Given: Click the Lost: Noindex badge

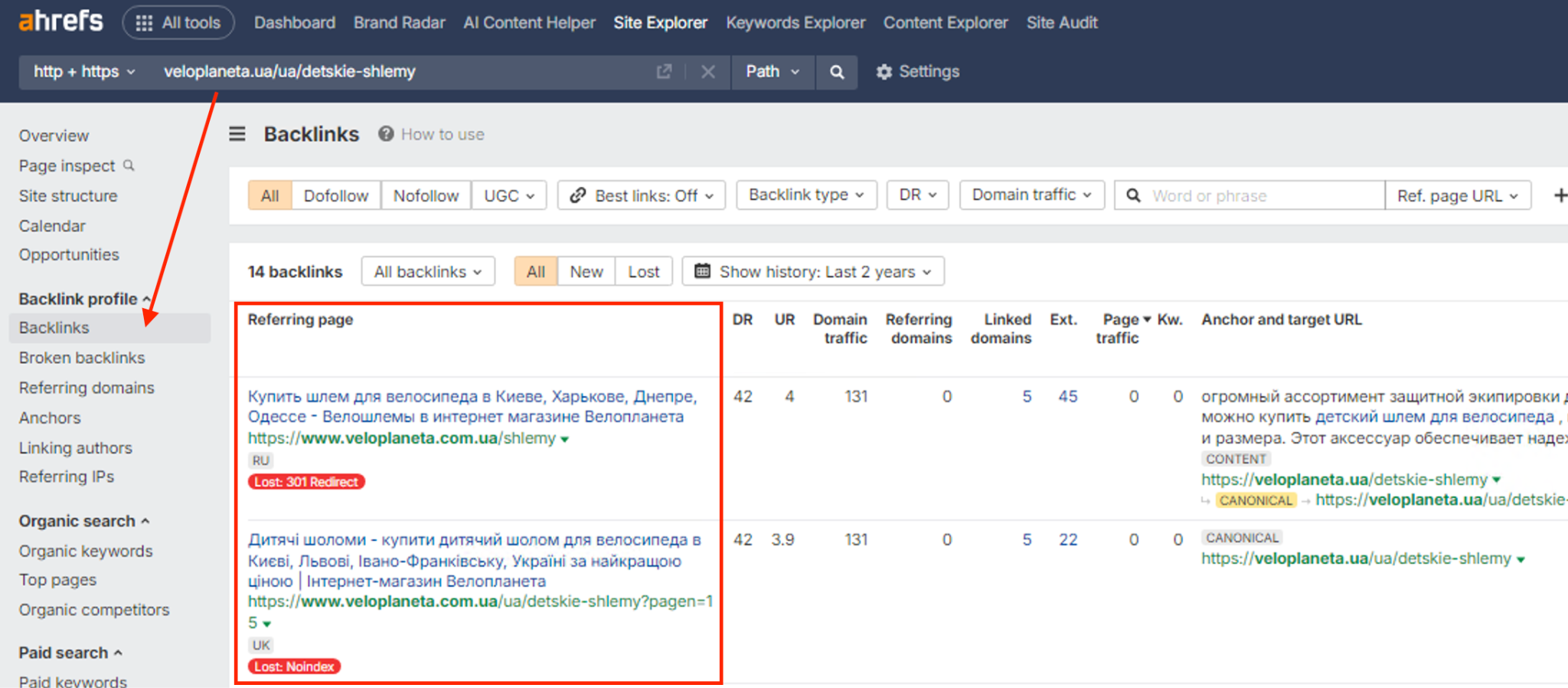Looking at the screenshot, I should click(x=294, y=667).
